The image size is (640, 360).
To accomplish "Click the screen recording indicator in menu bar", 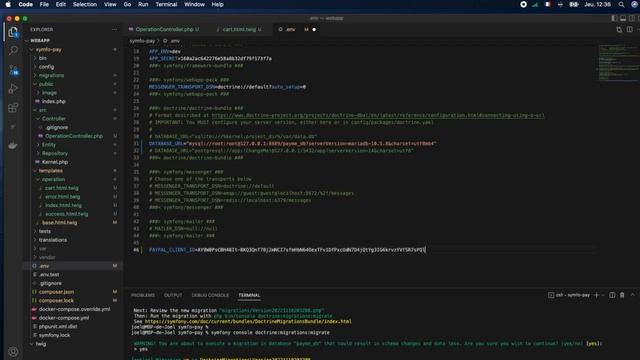I will [x=523, y=4].
